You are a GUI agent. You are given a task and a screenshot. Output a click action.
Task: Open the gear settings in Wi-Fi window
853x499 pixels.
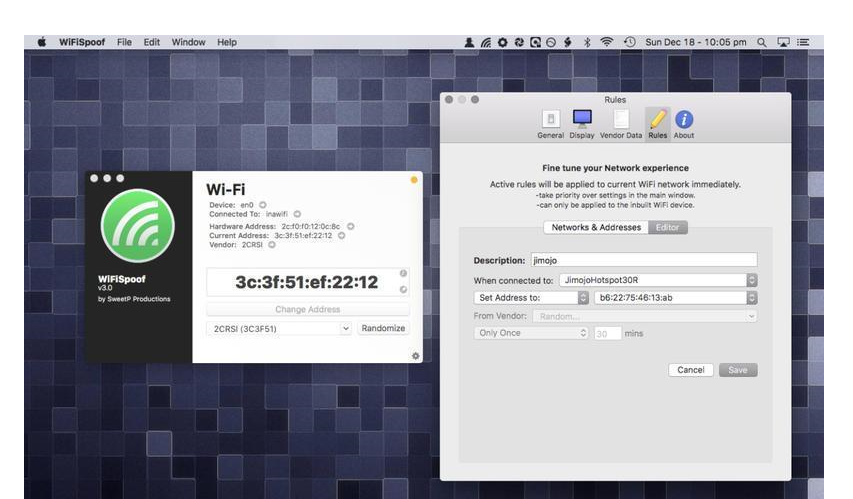point(416,356)
